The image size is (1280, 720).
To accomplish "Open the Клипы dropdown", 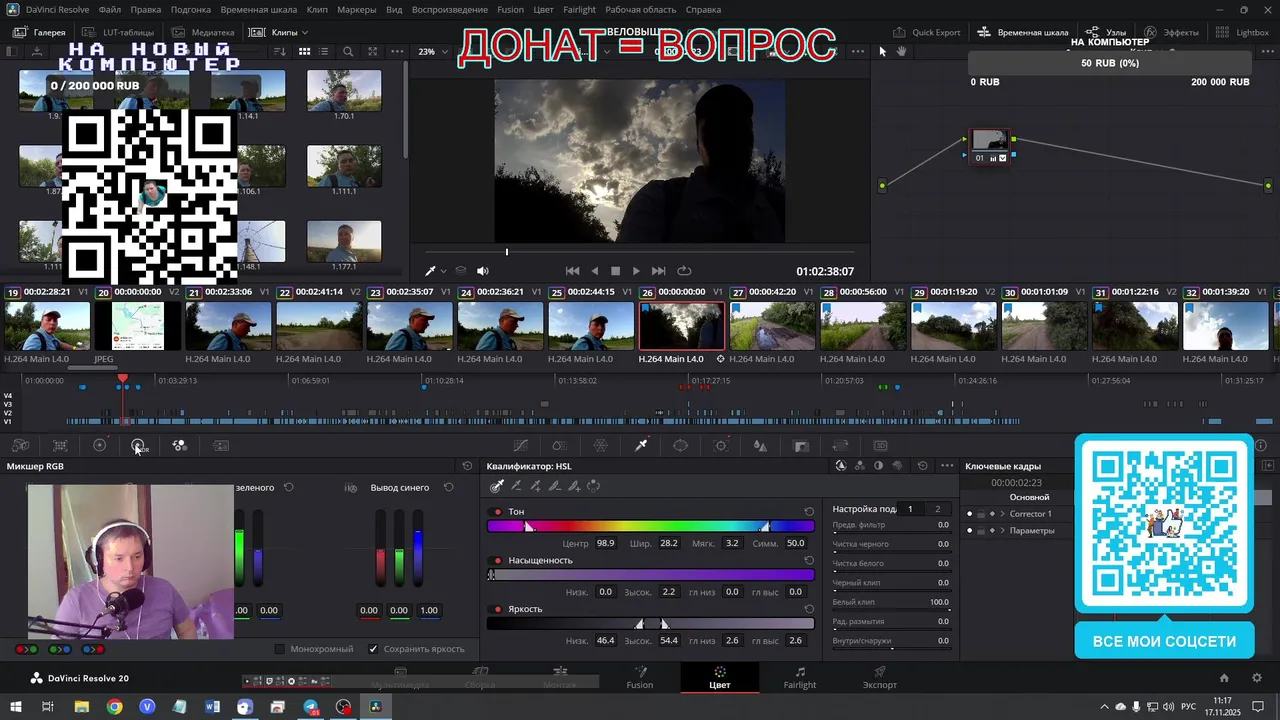I will pyautogui.click(x=276, y=32).
